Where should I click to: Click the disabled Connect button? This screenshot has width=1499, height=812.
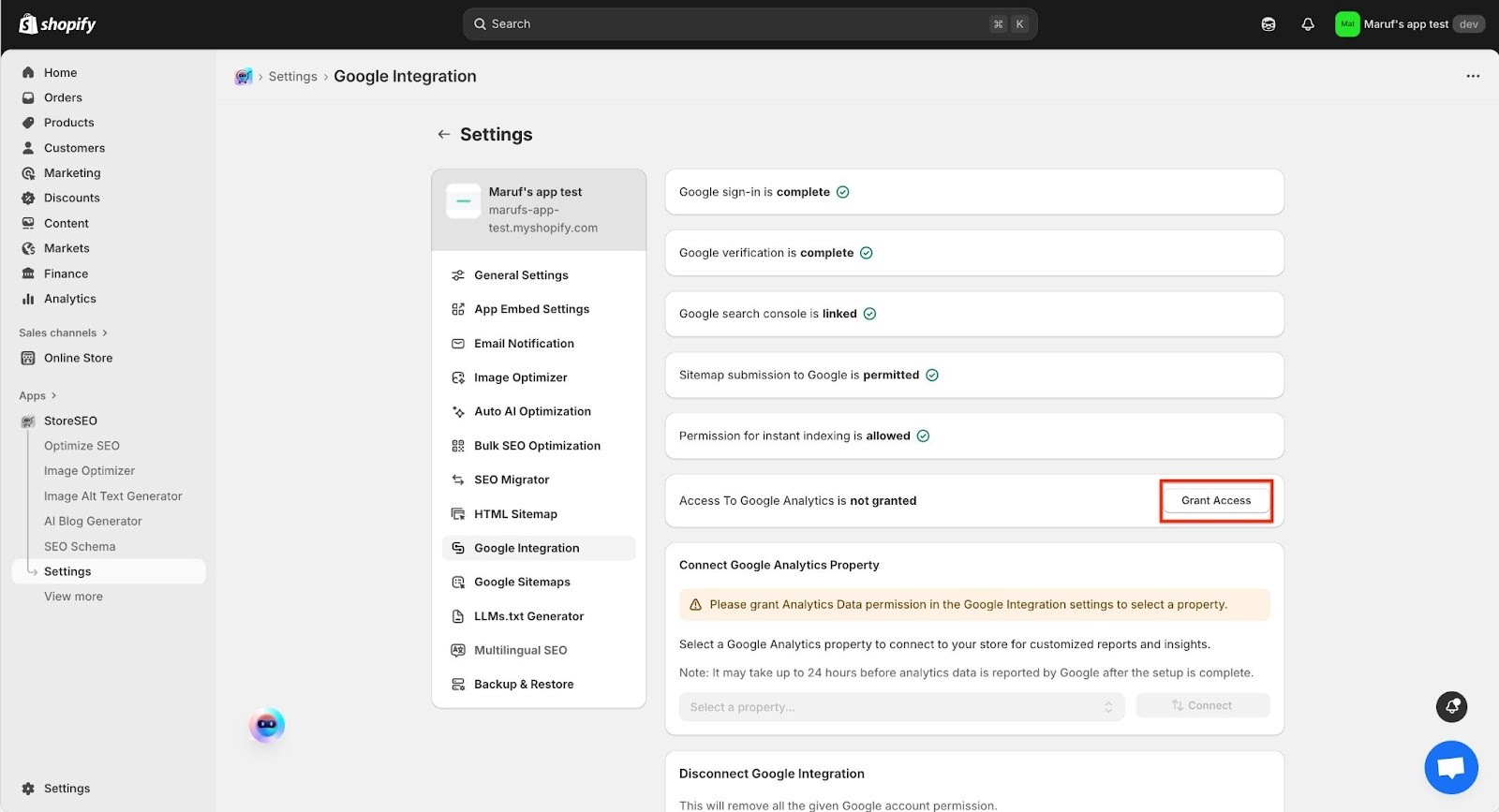point(1203,705)
